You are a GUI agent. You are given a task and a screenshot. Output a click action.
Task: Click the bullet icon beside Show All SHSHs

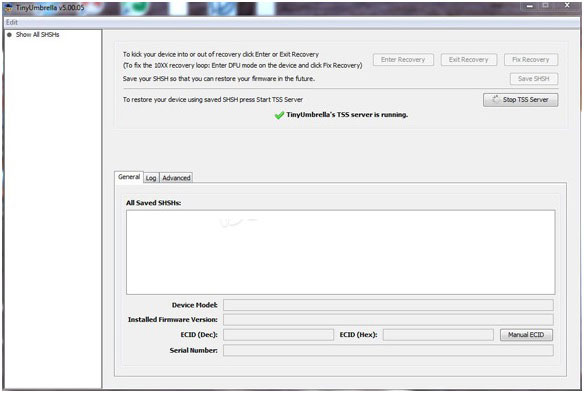tap(9, 35)
